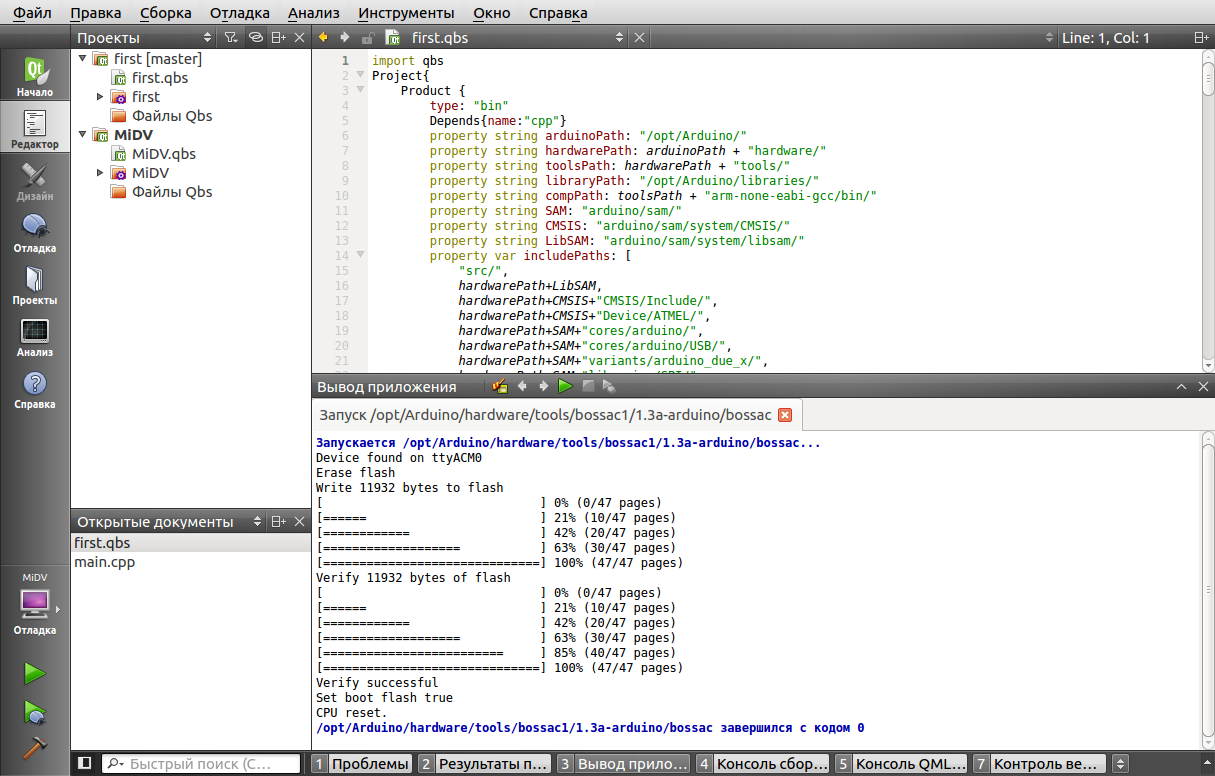
Task: Expand the MiDV subproject tree node
Action: point(100,173)
